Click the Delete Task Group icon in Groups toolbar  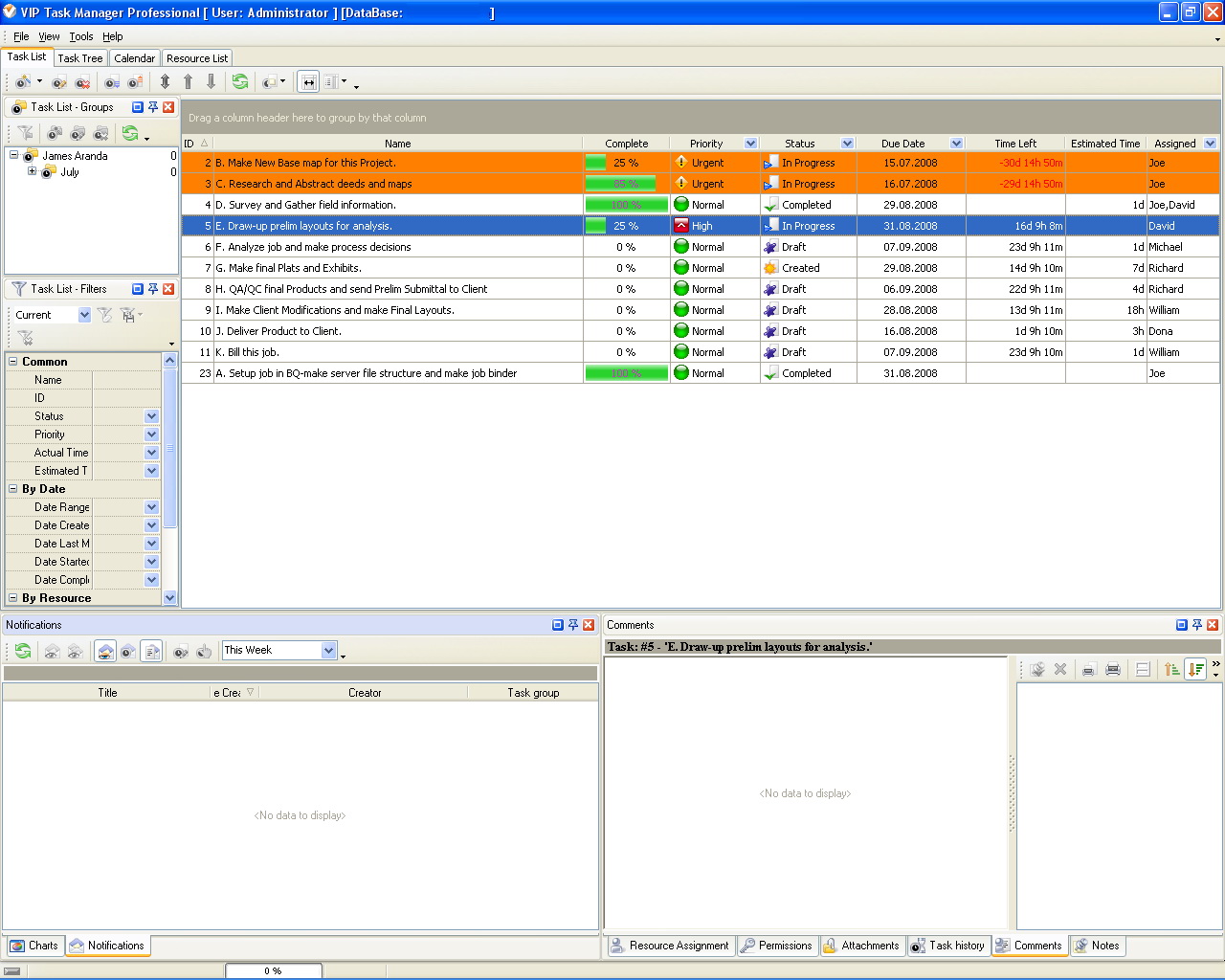pyautogui.click(x=100, y=133)
